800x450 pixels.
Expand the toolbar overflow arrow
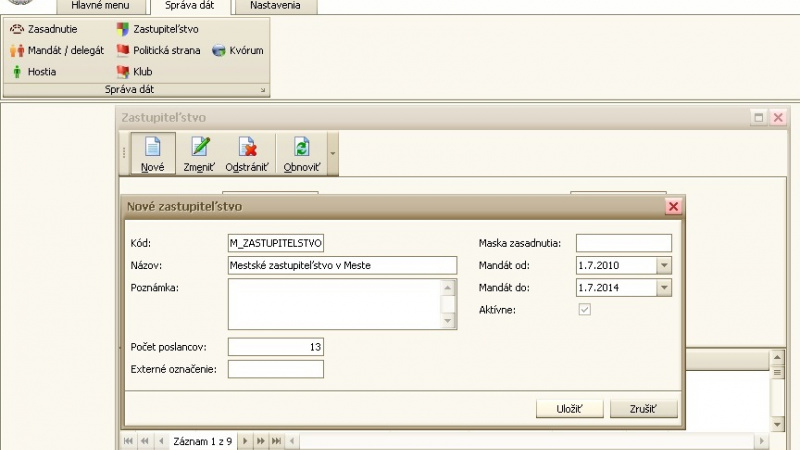(x=332, y=154)
